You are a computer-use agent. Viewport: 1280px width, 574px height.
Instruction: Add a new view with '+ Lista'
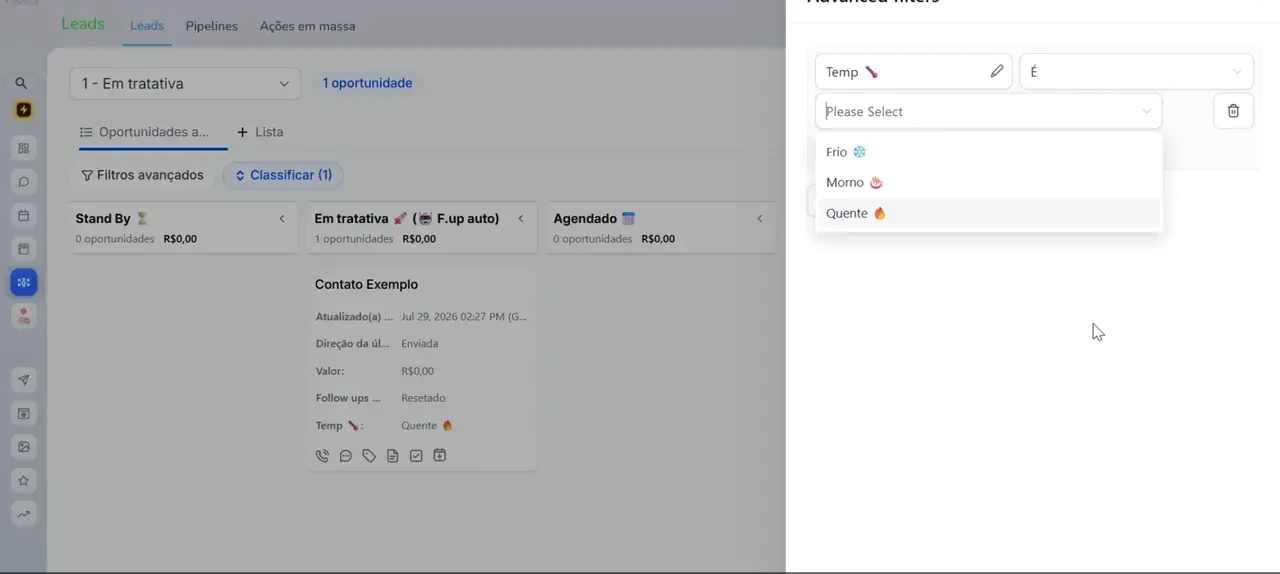click(x=260, y=132)
